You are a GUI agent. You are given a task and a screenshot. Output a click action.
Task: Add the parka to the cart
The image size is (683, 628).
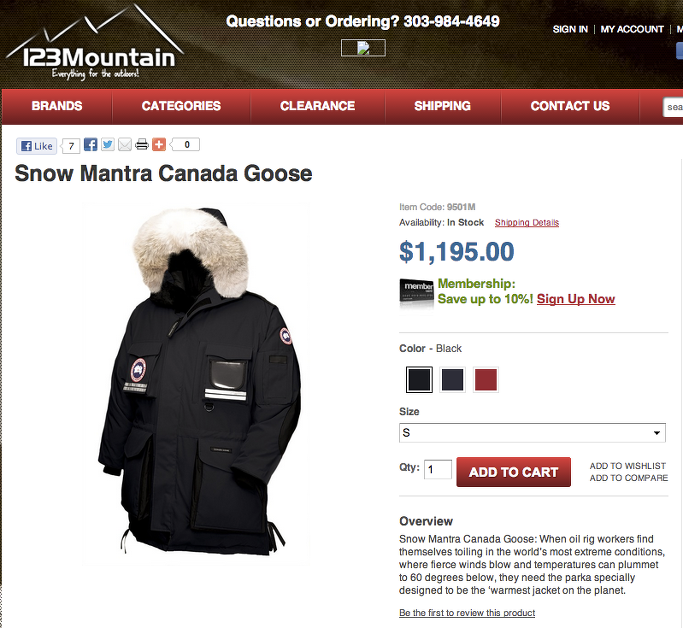514,472
